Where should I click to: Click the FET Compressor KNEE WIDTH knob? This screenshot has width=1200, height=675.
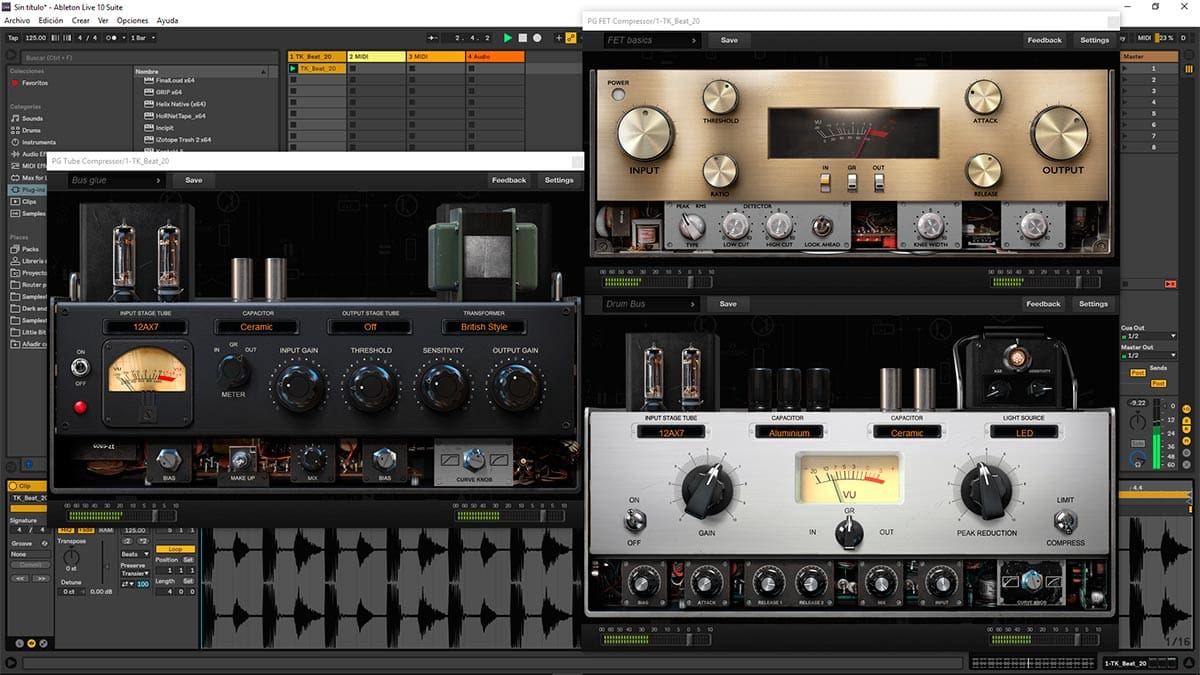(930, 225)
